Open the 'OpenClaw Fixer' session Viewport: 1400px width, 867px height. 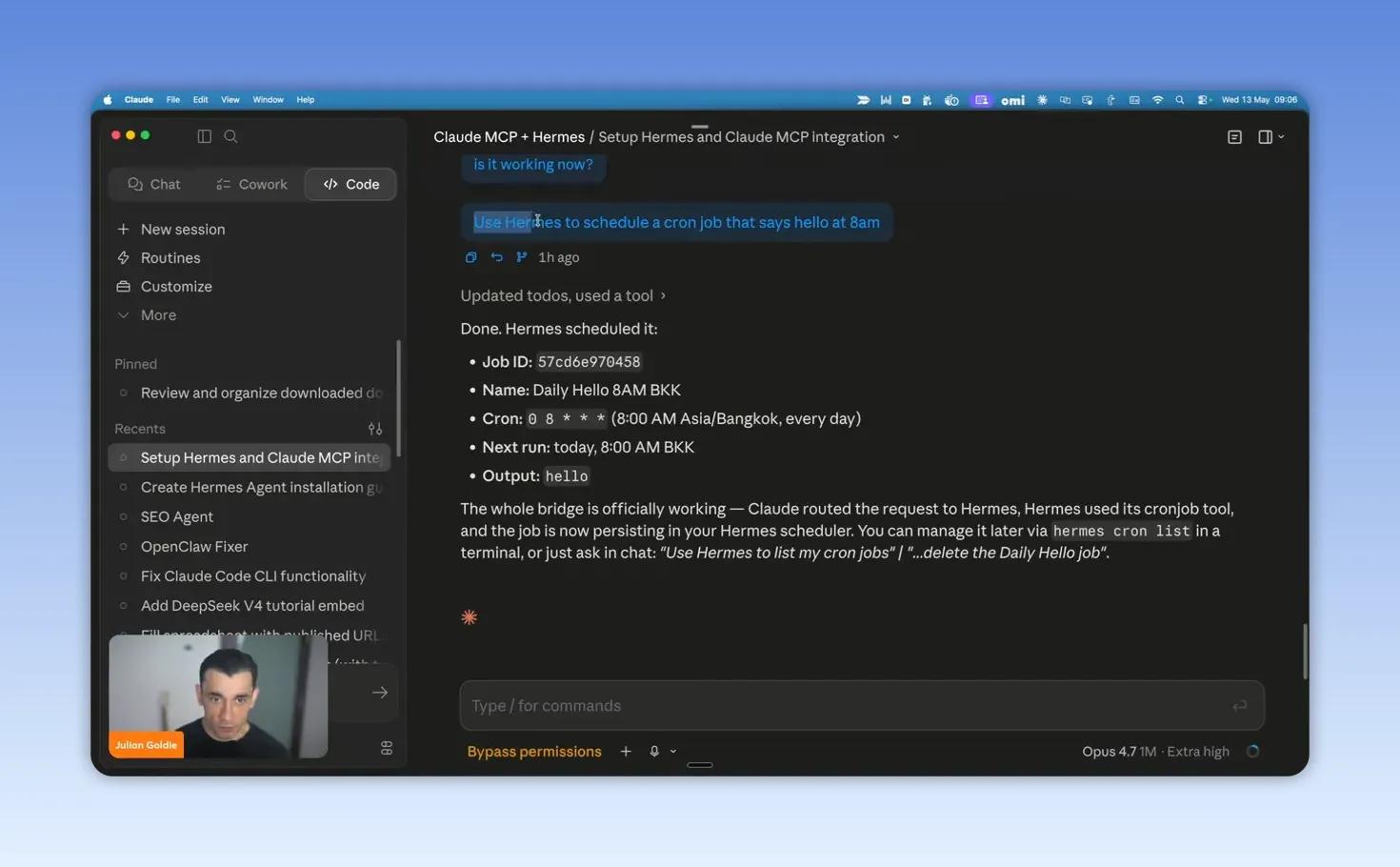click(x=250, y=546)
